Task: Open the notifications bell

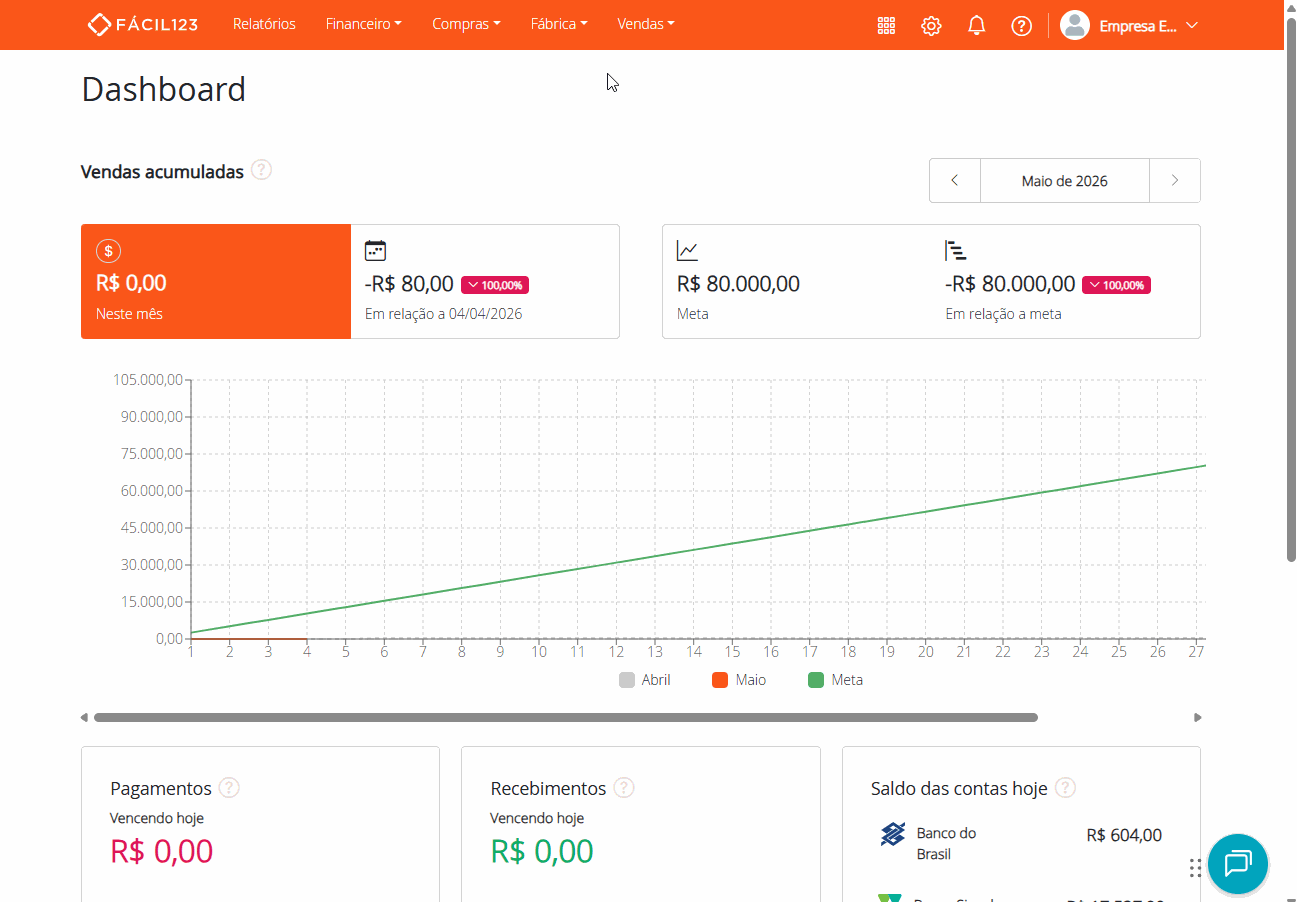Action: (x=977, y=26)
